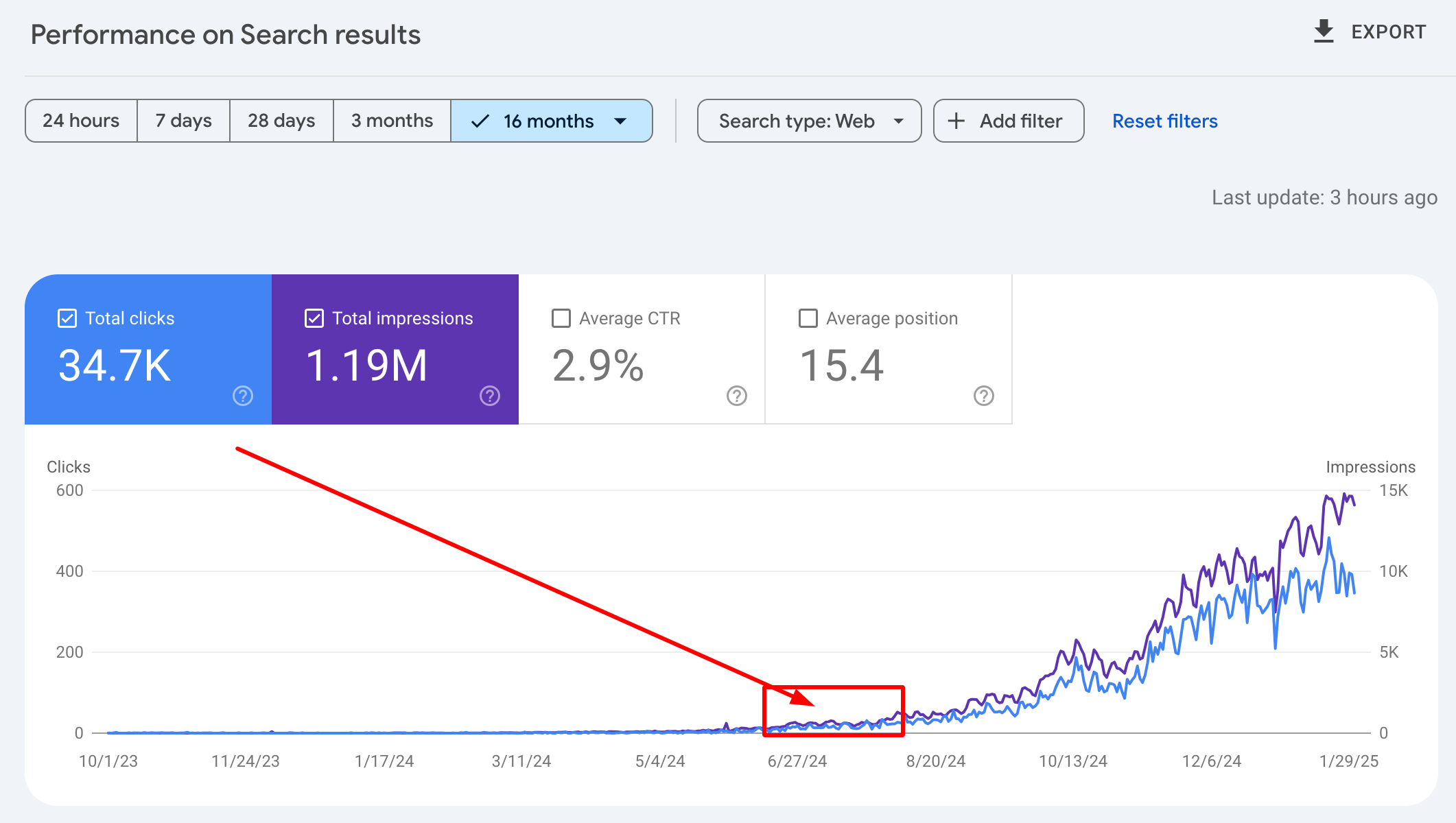Image resolution: width=1456 pixels, height=823 pixels.
Task: Click the Export download icon
Action: [1322, 31]
